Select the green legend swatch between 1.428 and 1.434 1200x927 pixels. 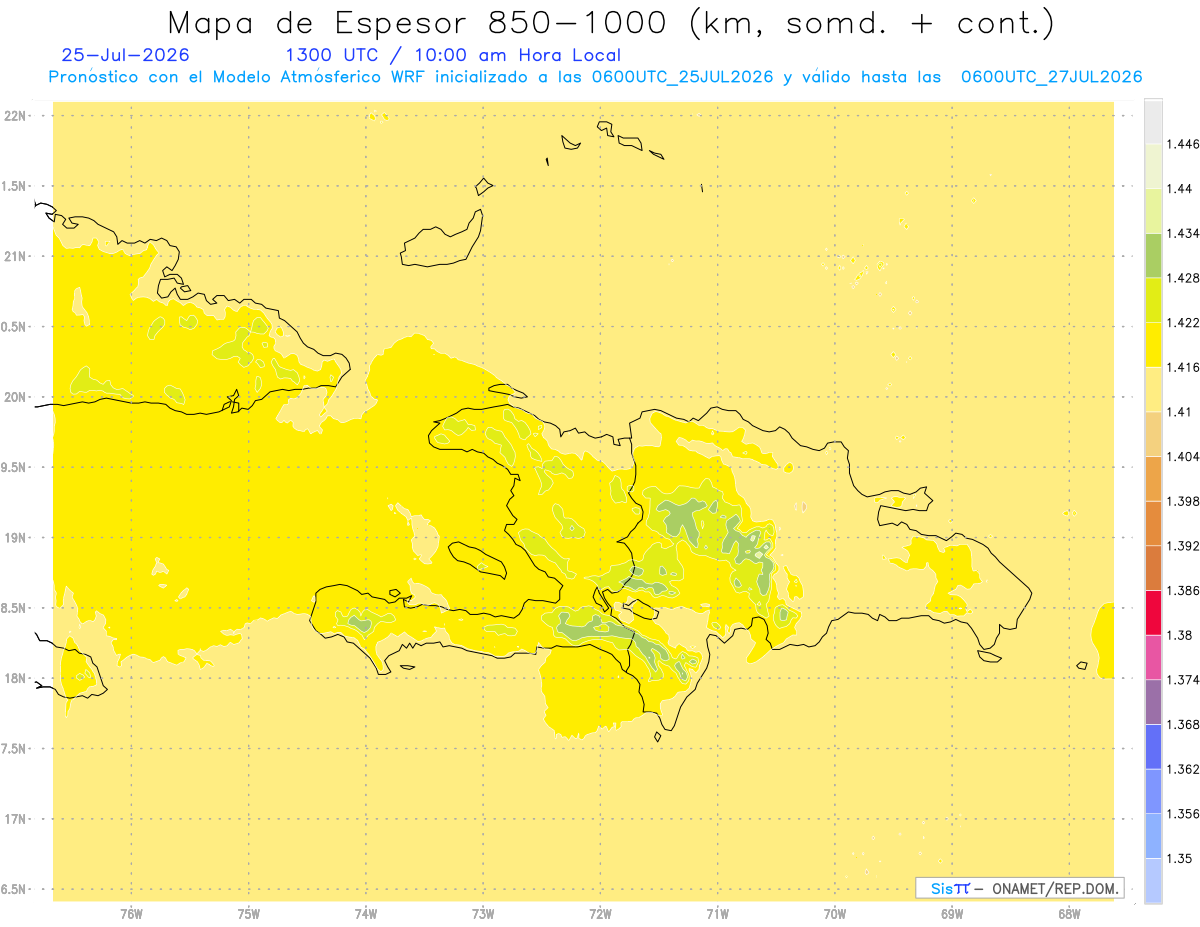point(1153,256)
